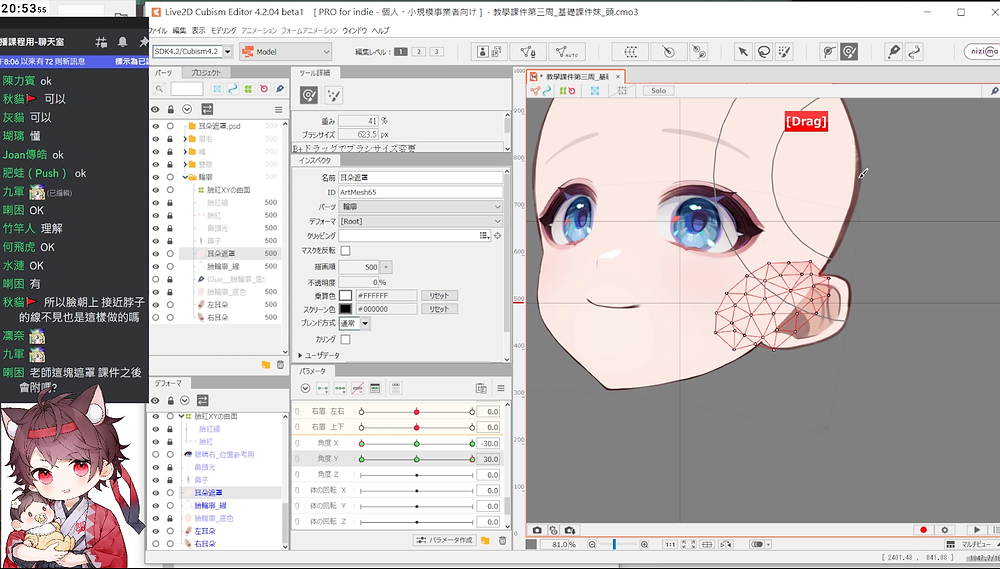Click リセット button next to 乗算色
The image size is (1000, 569).
click(439, 295)
